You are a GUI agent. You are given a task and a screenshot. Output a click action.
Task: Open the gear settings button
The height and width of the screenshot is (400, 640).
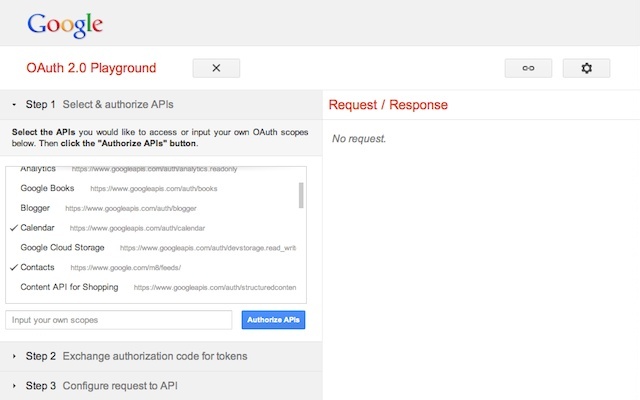pyautogui.click(x=587, y=68)
